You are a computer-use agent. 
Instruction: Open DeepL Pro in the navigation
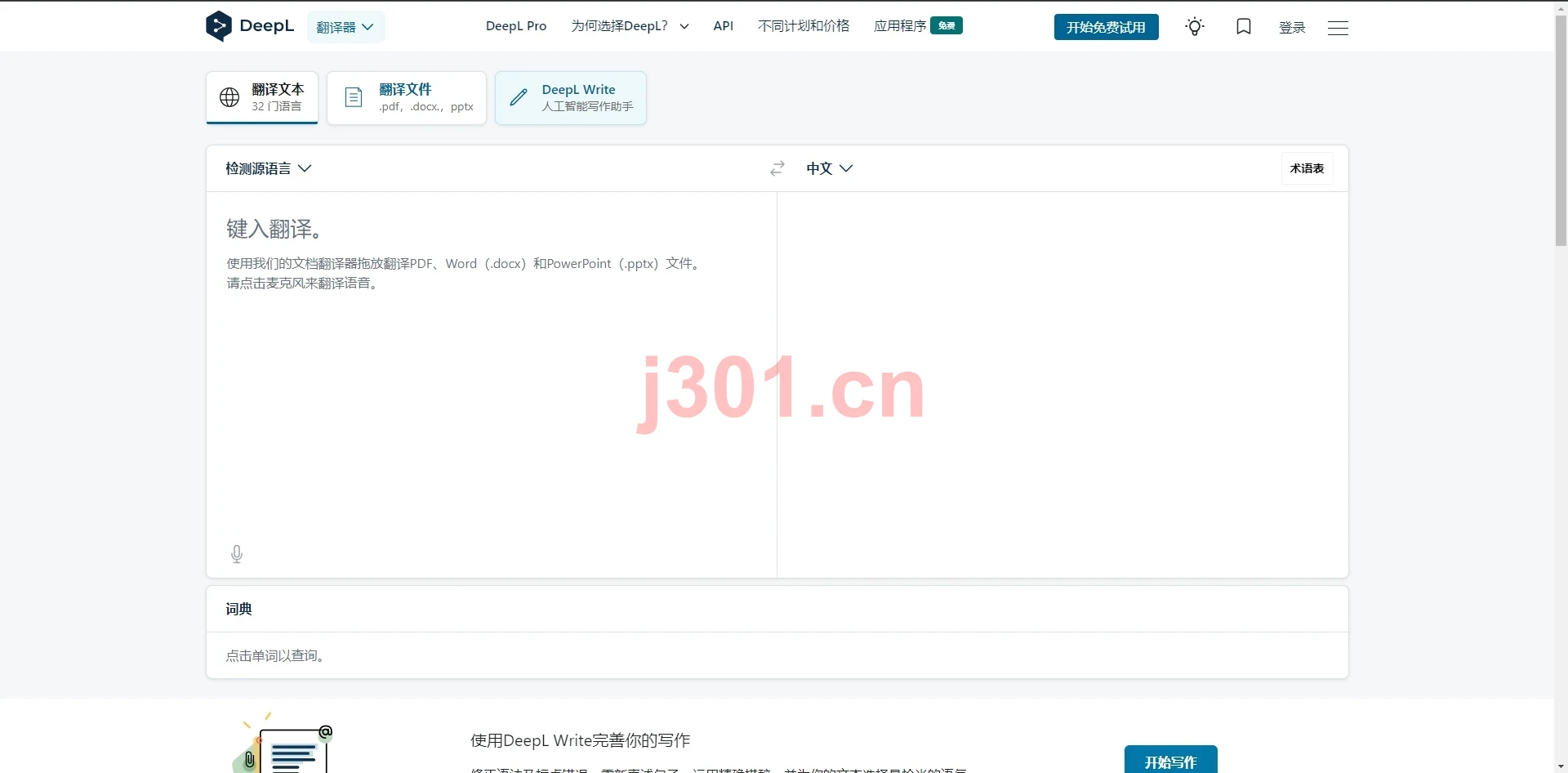click(516, 26)
